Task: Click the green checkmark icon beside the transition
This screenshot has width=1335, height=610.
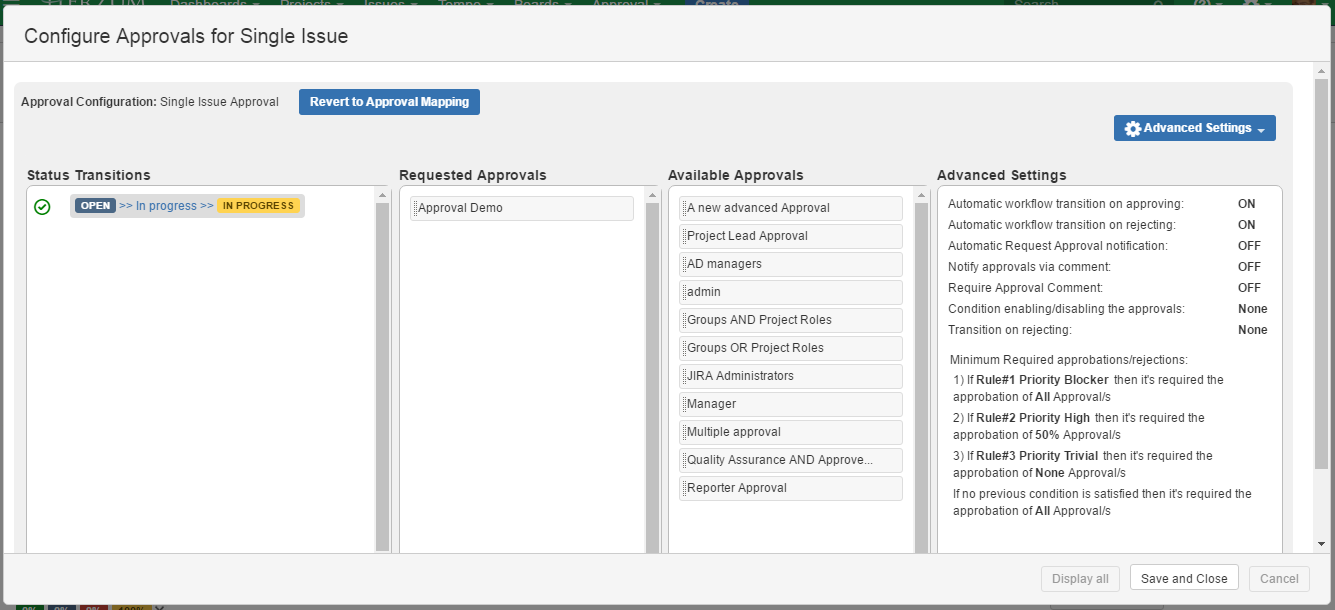Action: 42,207
